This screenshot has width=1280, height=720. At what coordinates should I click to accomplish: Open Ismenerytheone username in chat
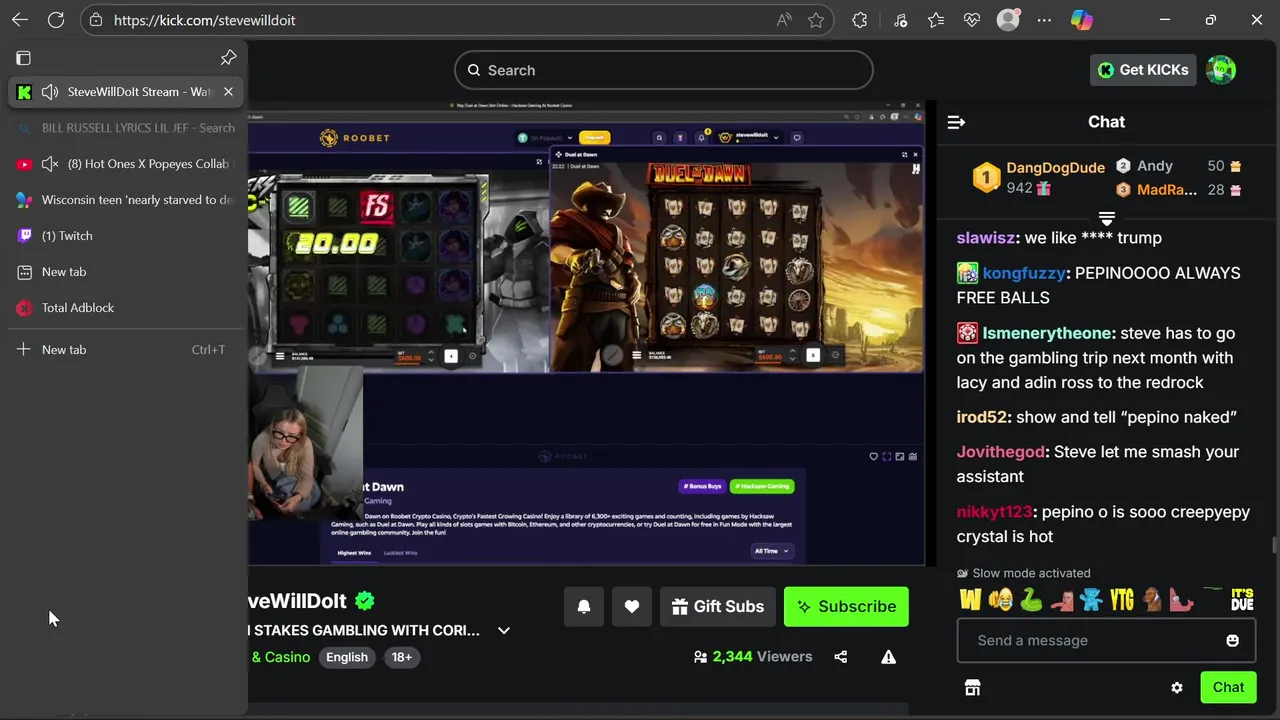1047,333
